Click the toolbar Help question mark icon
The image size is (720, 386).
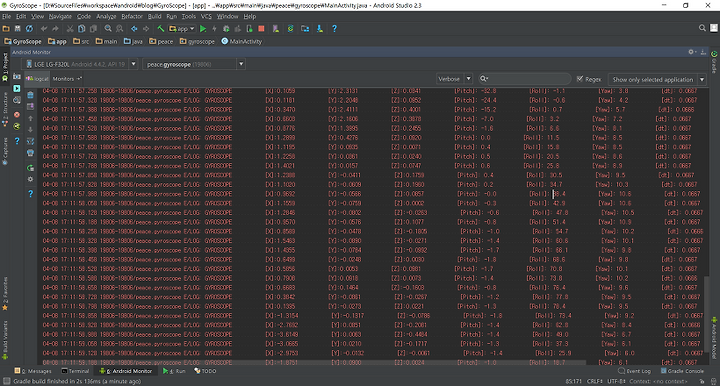click(x=334, y=28)
